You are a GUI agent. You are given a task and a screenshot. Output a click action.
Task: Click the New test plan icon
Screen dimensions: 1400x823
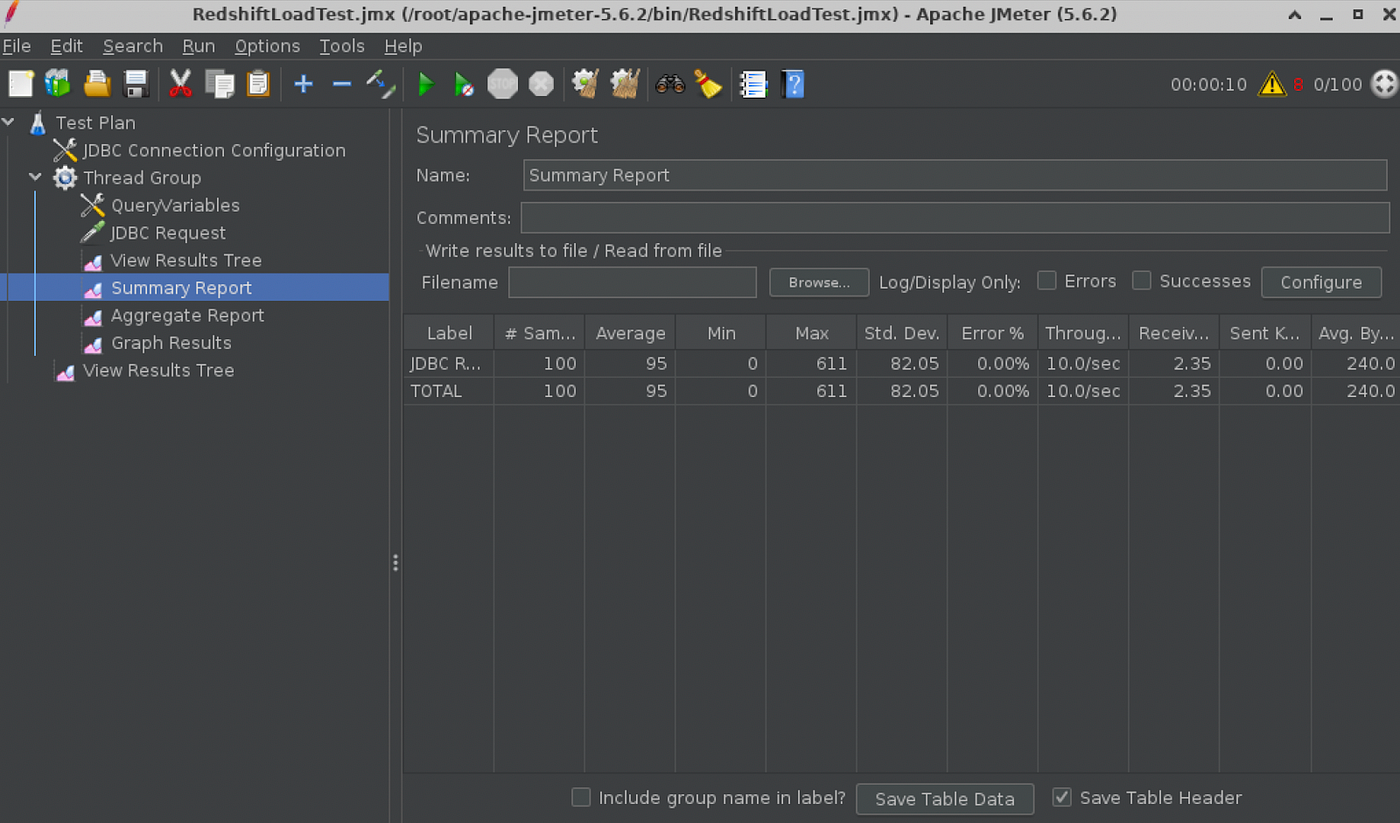[x=21, y=84]
